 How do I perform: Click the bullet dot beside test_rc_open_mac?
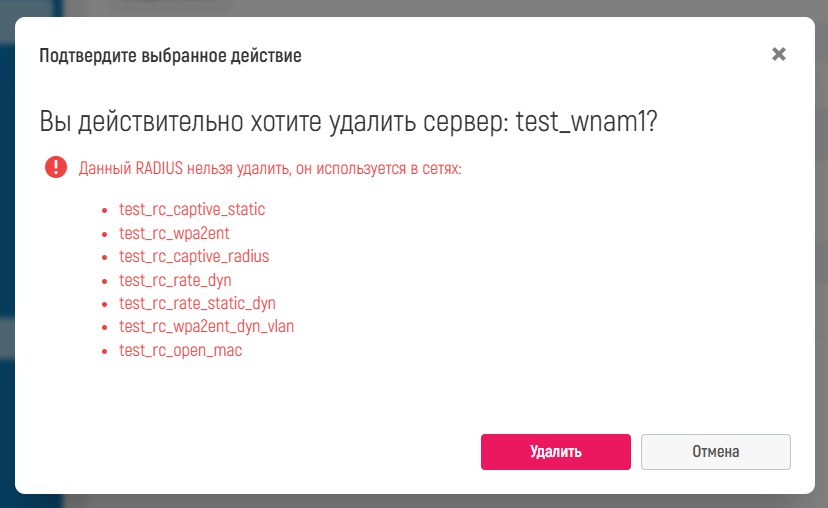(x=104, y=351)
